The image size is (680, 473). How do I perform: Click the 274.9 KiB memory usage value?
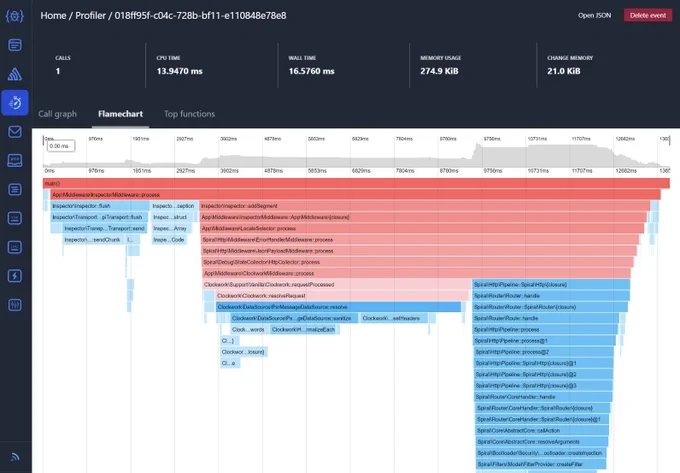coord(439,71)
